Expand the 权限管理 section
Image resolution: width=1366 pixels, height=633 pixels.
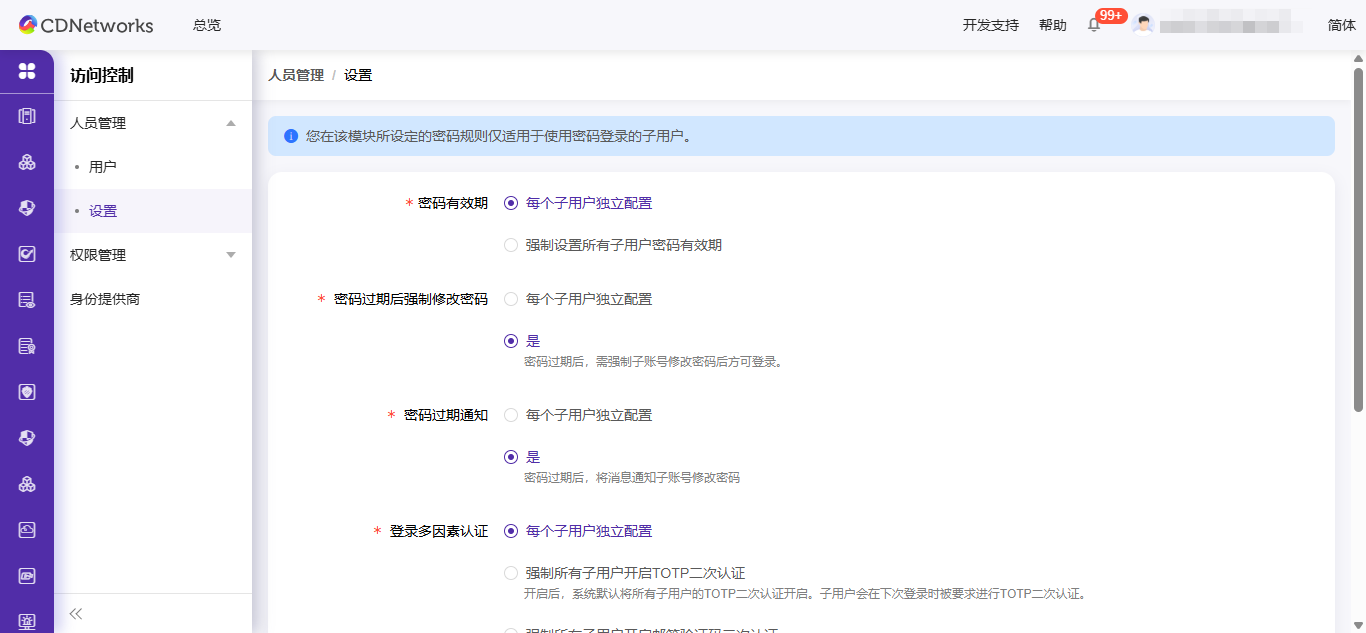[150, 254]
